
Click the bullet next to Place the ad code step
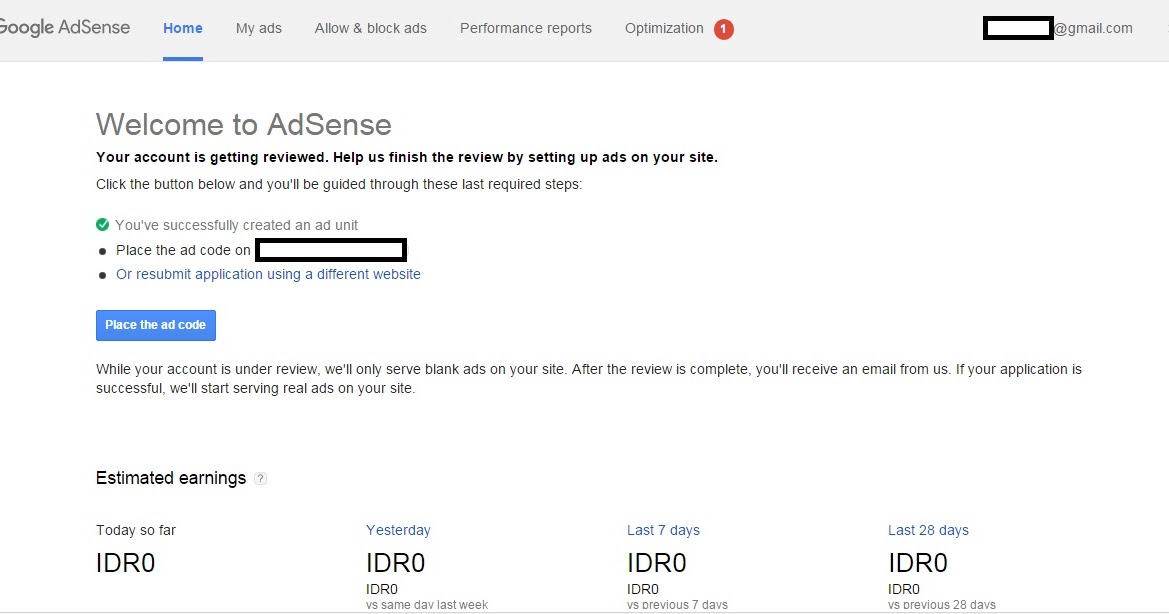point(102,250)
